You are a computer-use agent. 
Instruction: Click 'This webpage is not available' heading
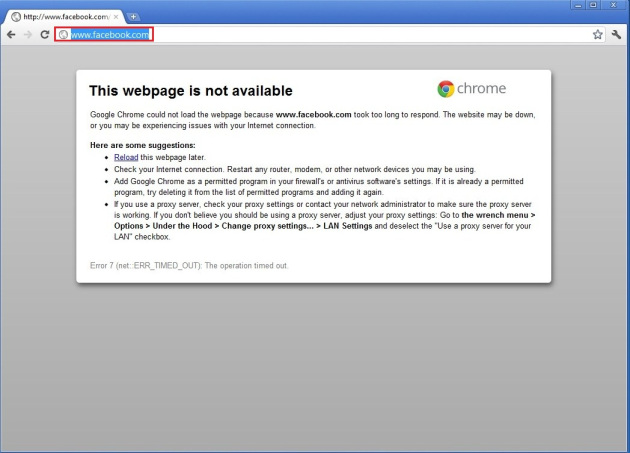pos(191,91)
